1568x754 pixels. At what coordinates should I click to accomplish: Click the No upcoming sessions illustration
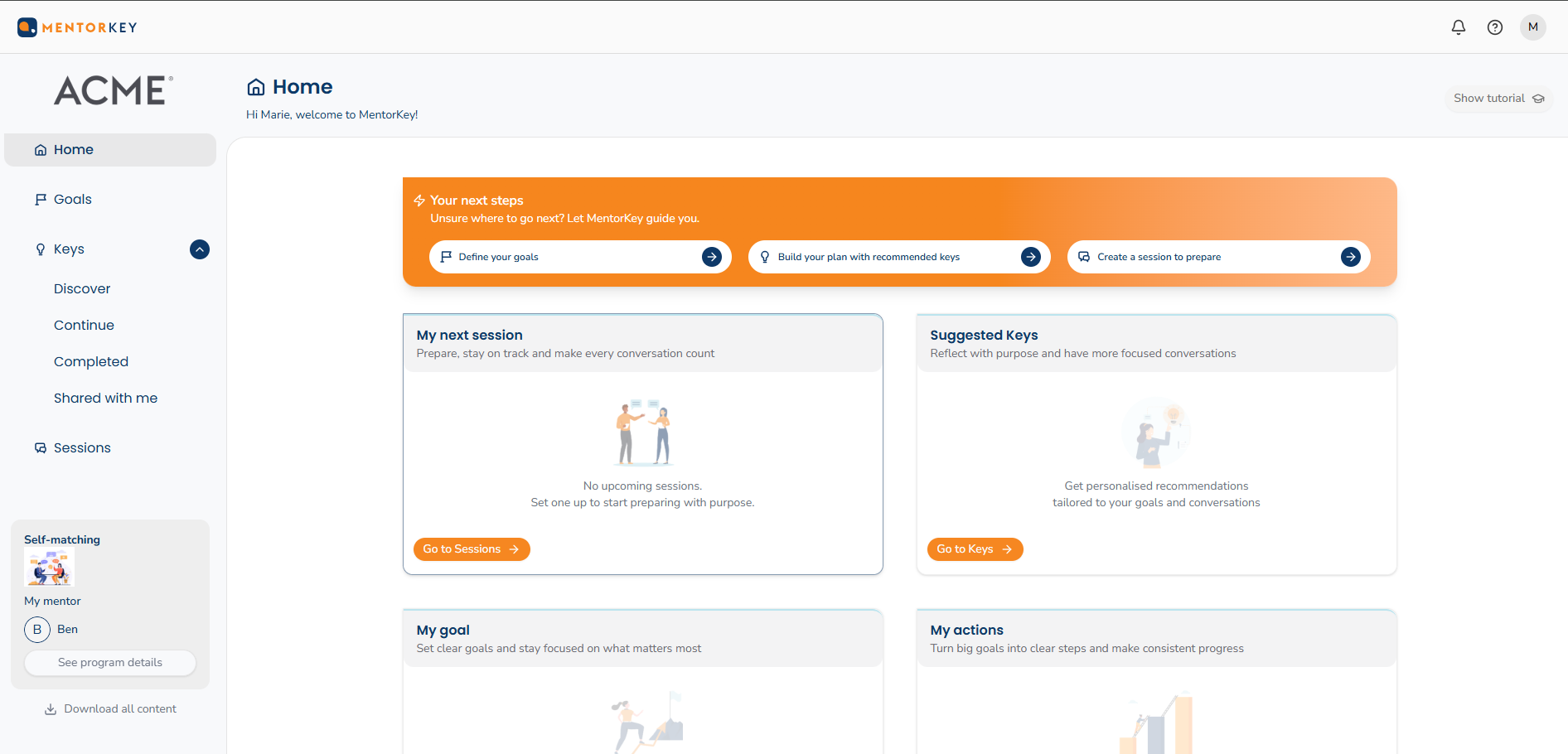(x=643, y=433)
